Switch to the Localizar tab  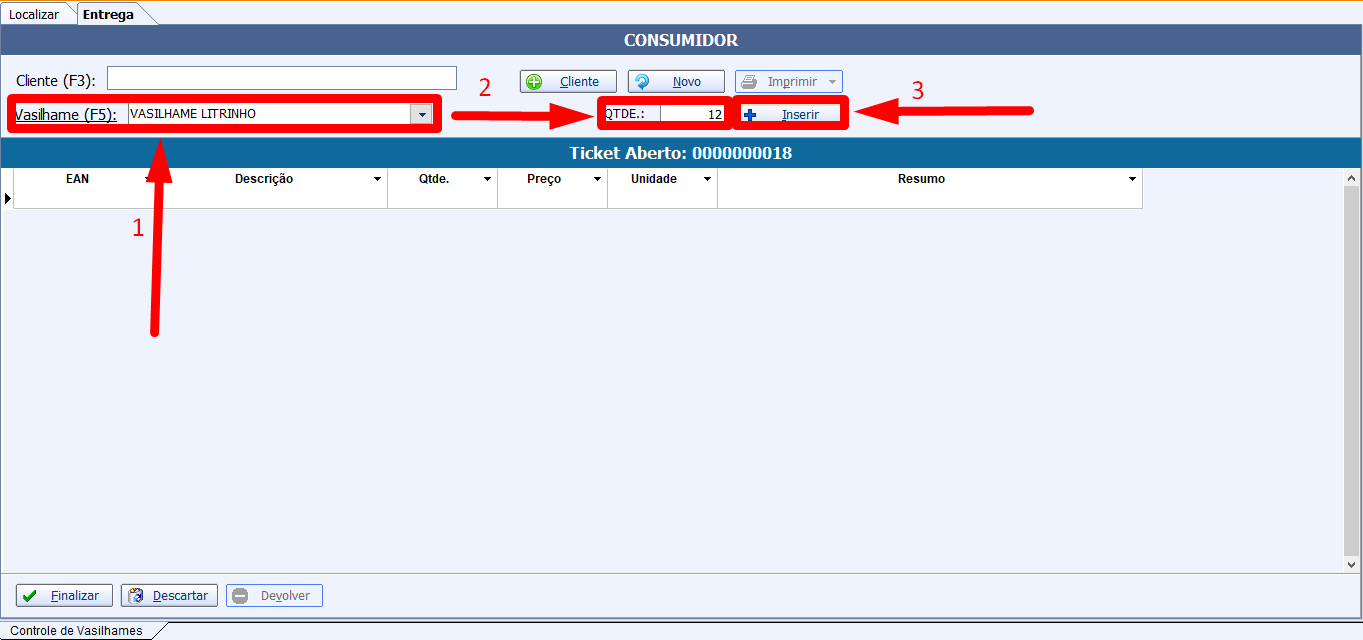click(x=34, y=15)
